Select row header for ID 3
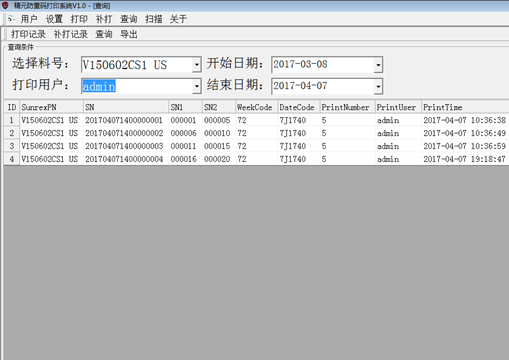This screenshot has height=360, width=509. [x=12, y=146]
